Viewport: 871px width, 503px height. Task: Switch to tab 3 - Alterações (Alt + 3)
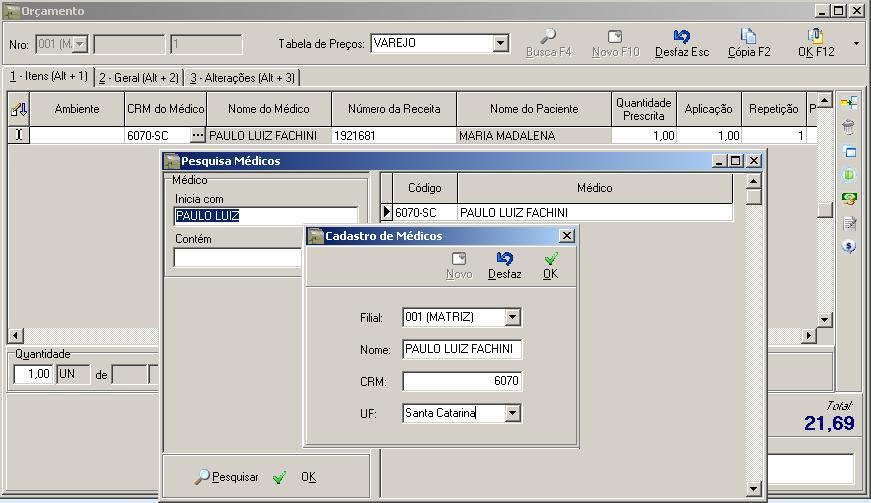(242, 78)
